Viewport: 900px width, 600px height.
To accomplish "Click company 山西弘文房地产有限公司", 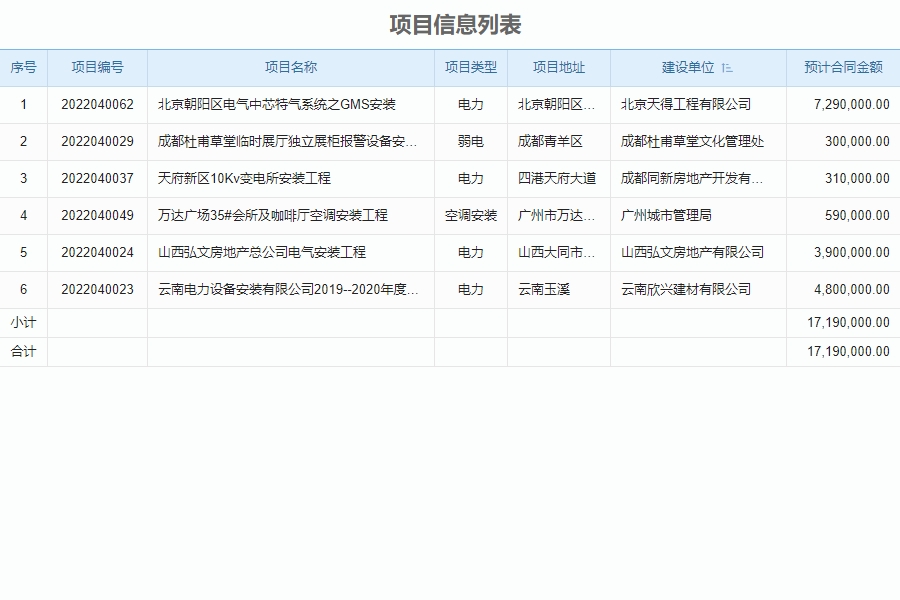I will click(692, 253).
